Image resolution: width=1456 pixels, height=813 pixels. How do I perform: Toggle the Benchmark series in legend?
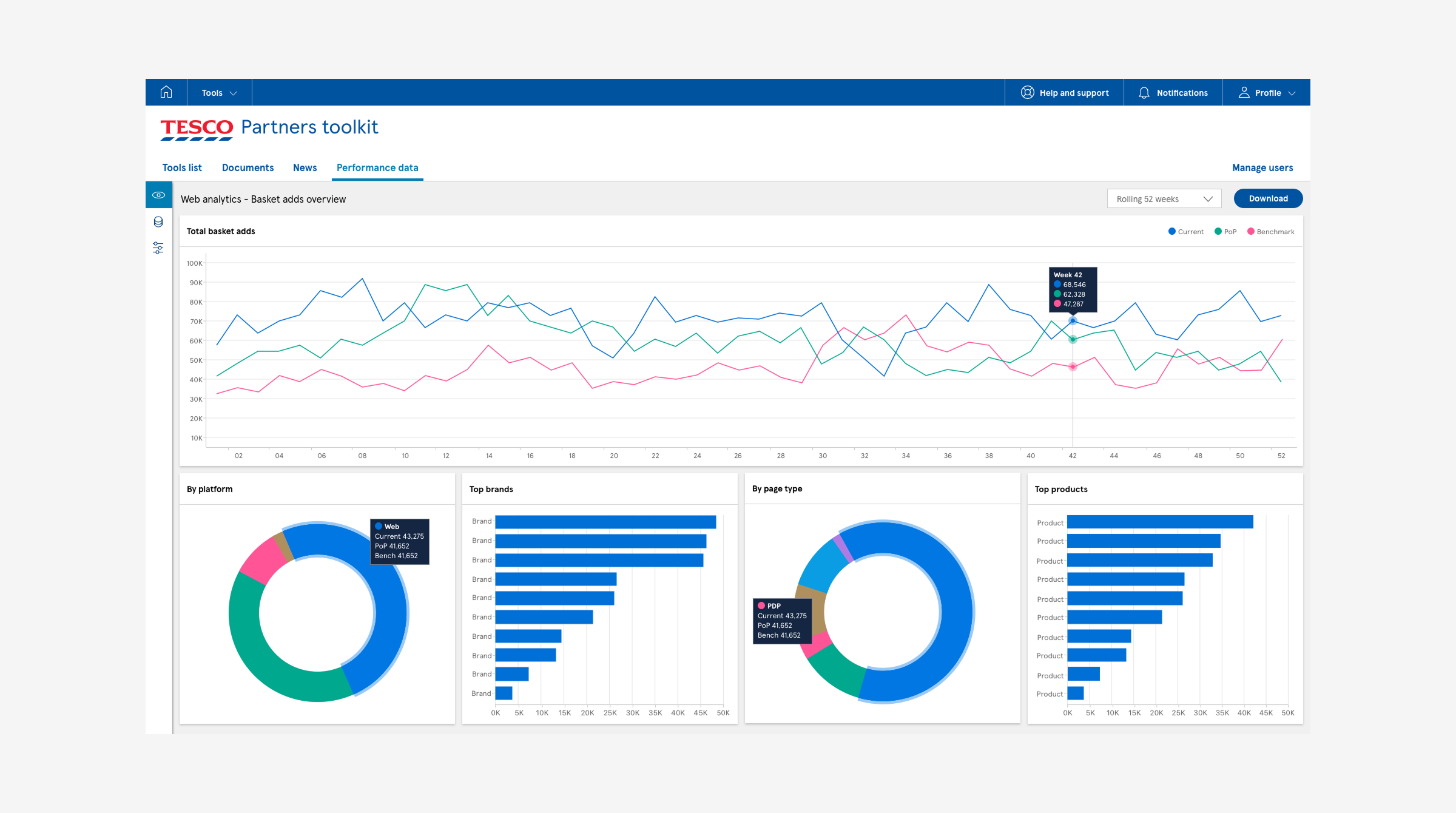click(1270, 232)
